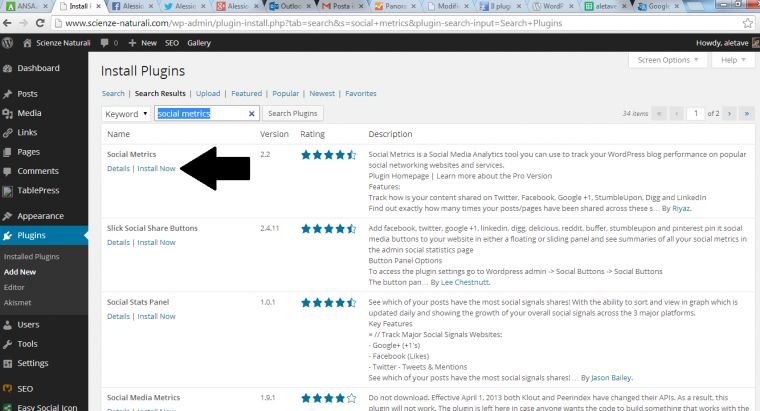Open the Keyword search type dropdown

(x=126, y=114)
